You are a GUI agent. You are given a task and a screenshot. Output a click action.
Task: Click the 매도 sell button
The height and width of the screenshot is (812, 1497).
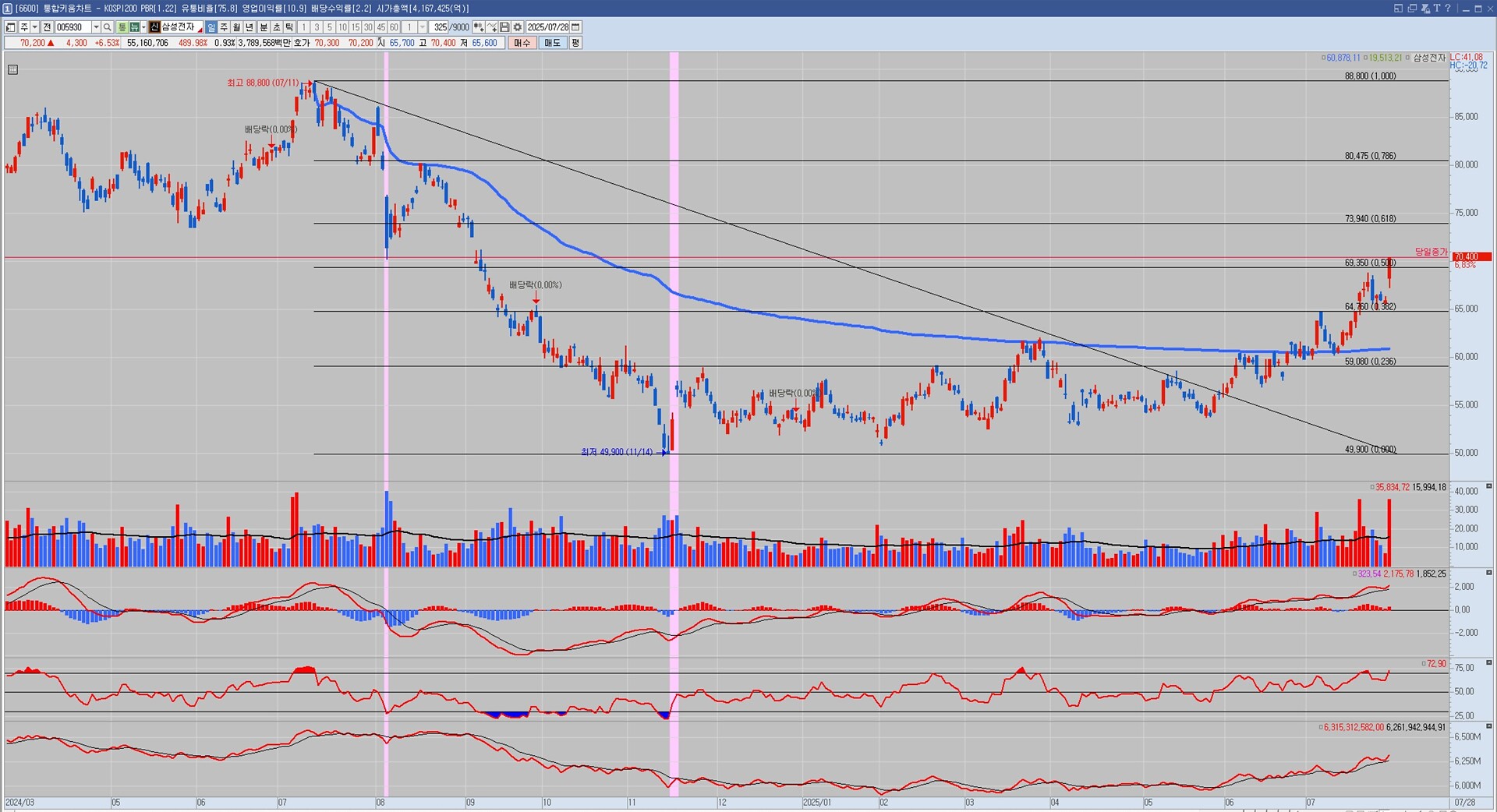click(x=552, y=43)
